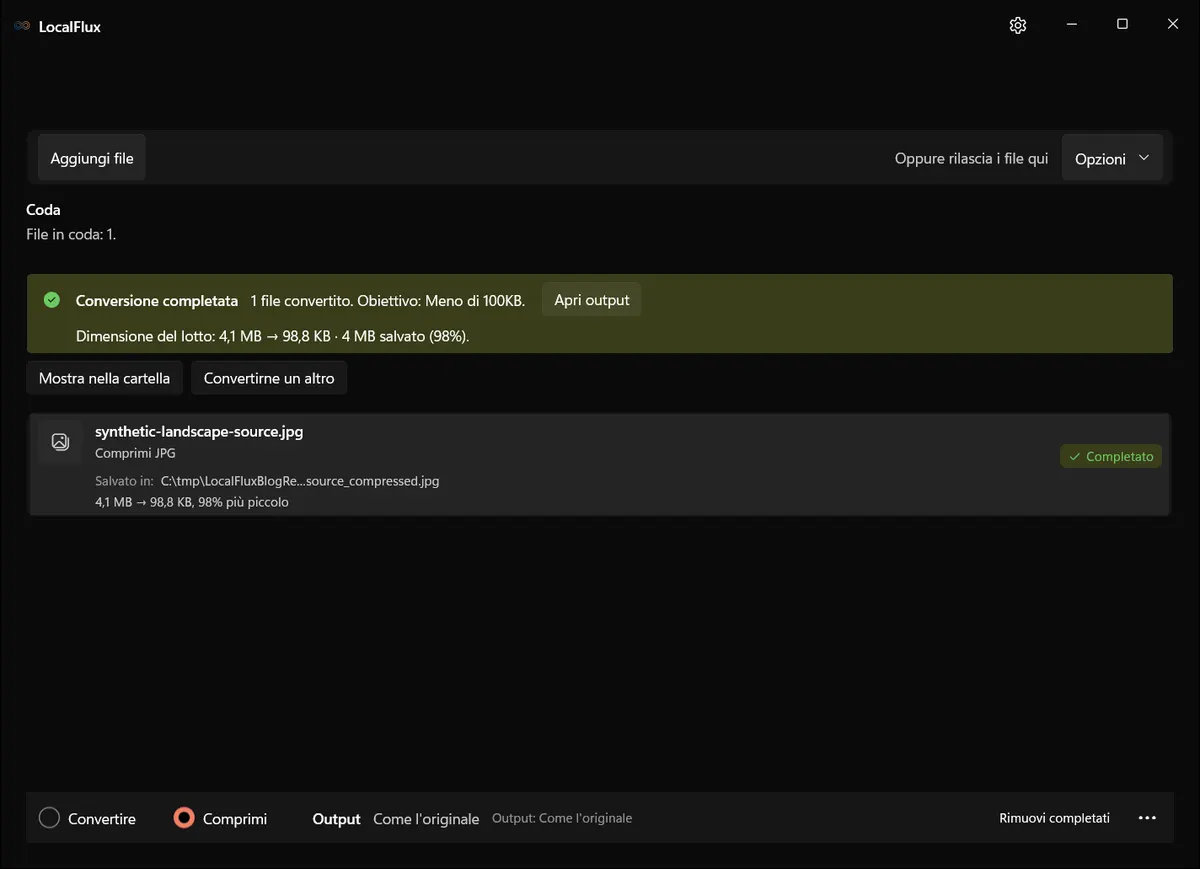Click Rimuovi completati
Screen dimensions: 1200x869
[x=1055, y=818]
